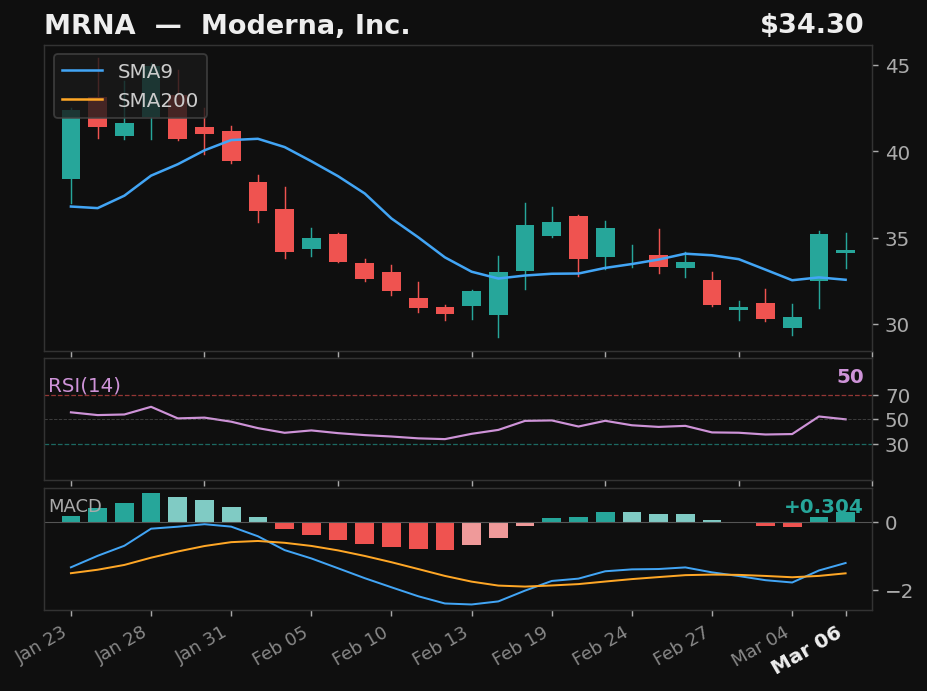Viewport: 927px width, 691px height.
Task: Click the Jan 23 date label
Action: (38, 644)
